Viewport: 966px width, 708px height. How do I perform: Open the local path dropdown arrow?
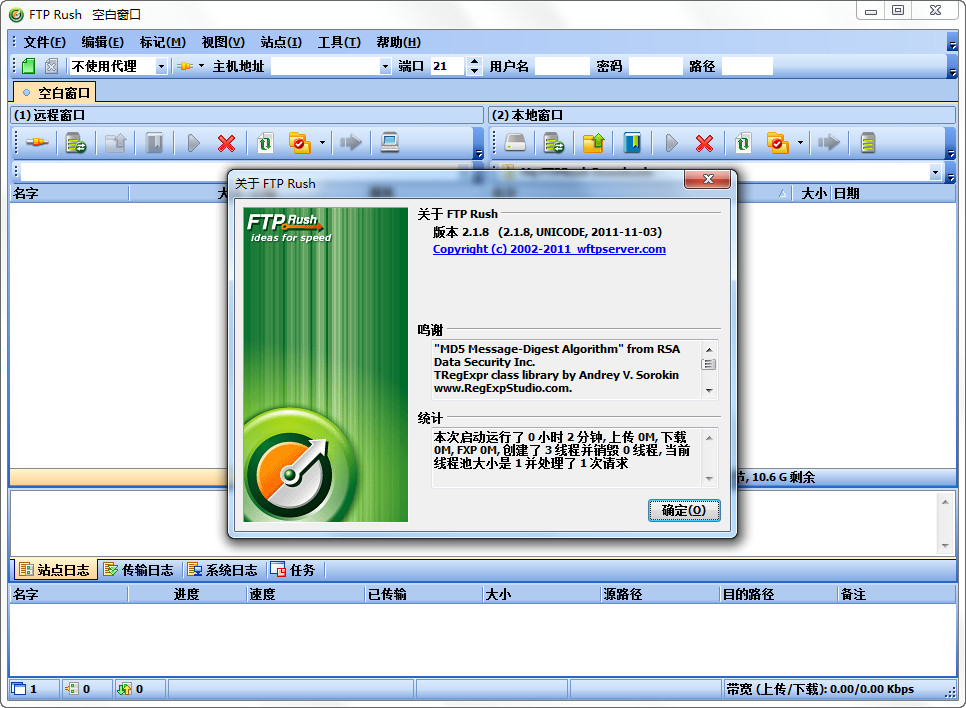coord(936,173)
